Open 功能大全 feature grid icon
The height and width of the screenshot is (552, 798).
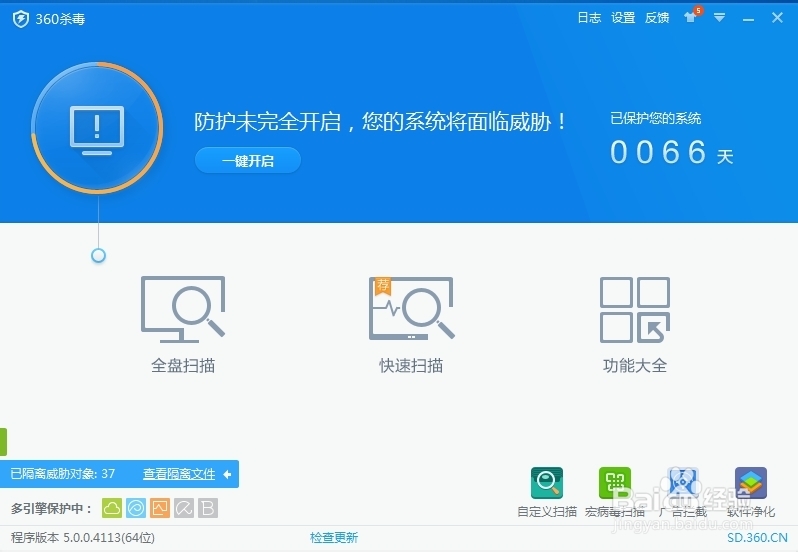pyautogui.click(x=635, y=309)
